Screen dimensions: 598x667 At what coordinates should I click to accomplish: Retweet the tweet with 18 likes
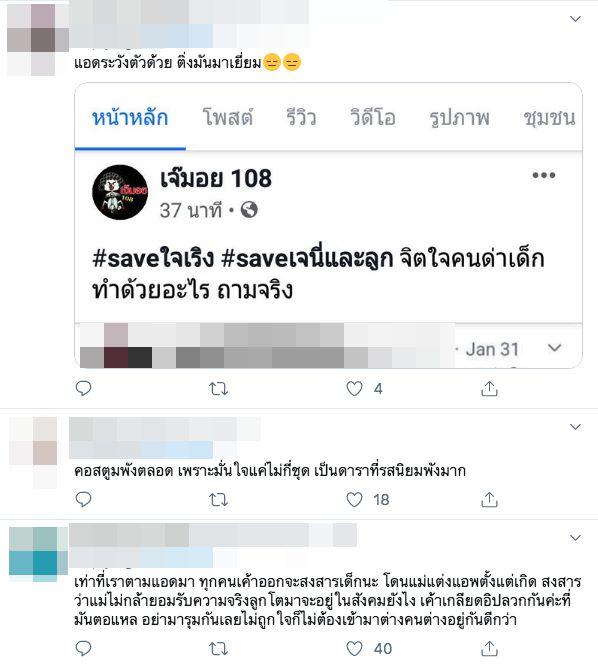(x=218, y=499)
